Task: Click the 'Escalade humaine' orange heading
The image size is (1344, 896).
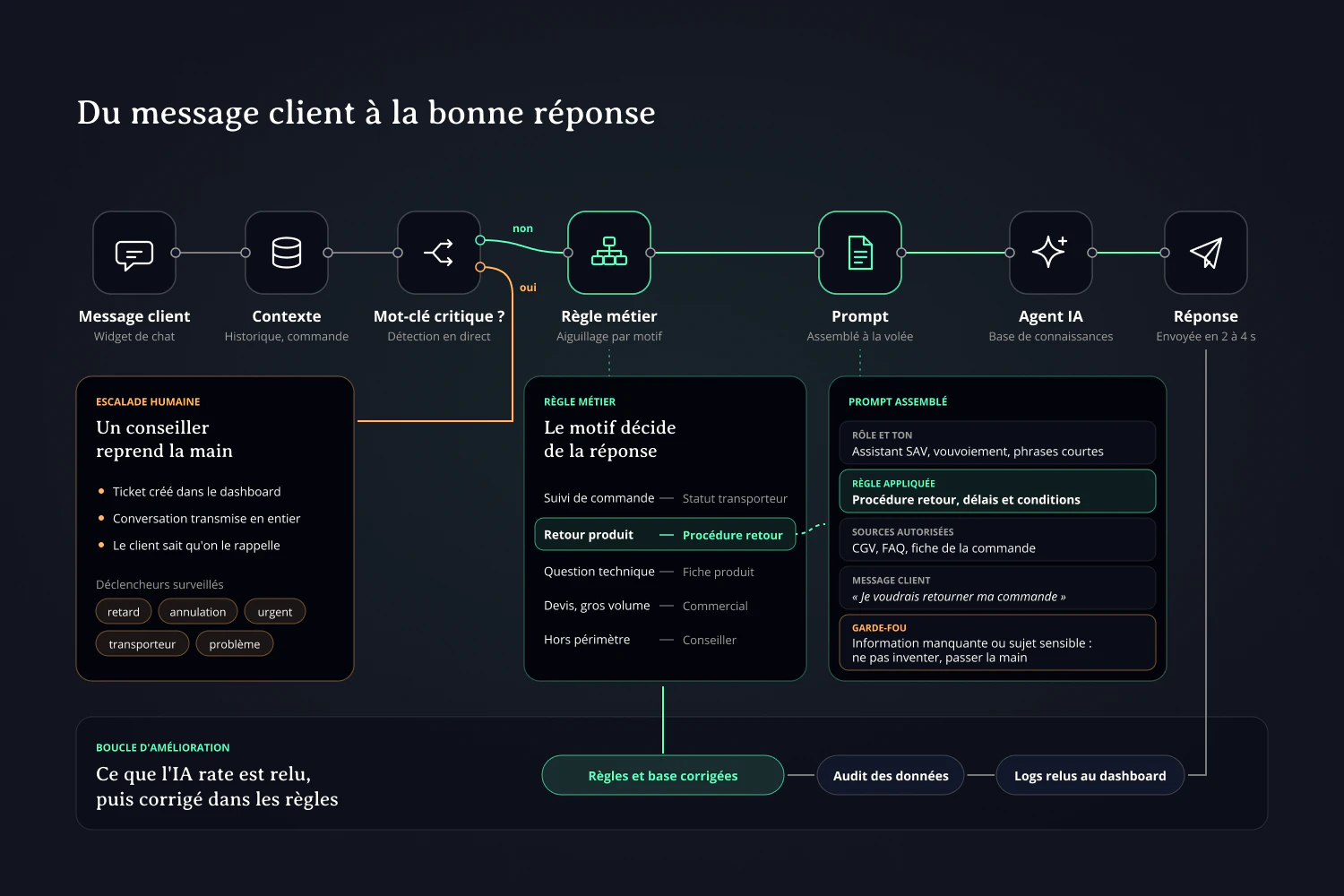Action: [148, 401]
